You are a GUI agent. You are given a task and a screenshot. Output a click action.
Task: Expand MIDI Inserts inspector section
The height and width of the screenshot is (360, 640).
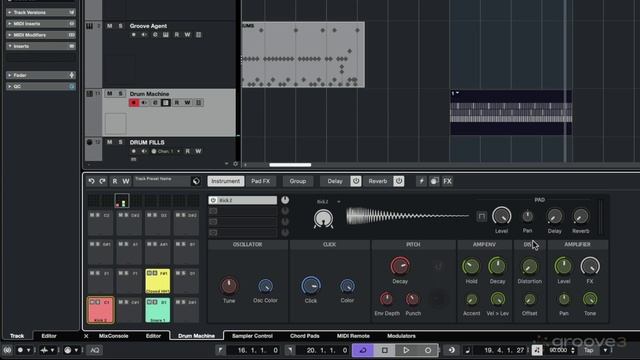[x=41, y=24]
